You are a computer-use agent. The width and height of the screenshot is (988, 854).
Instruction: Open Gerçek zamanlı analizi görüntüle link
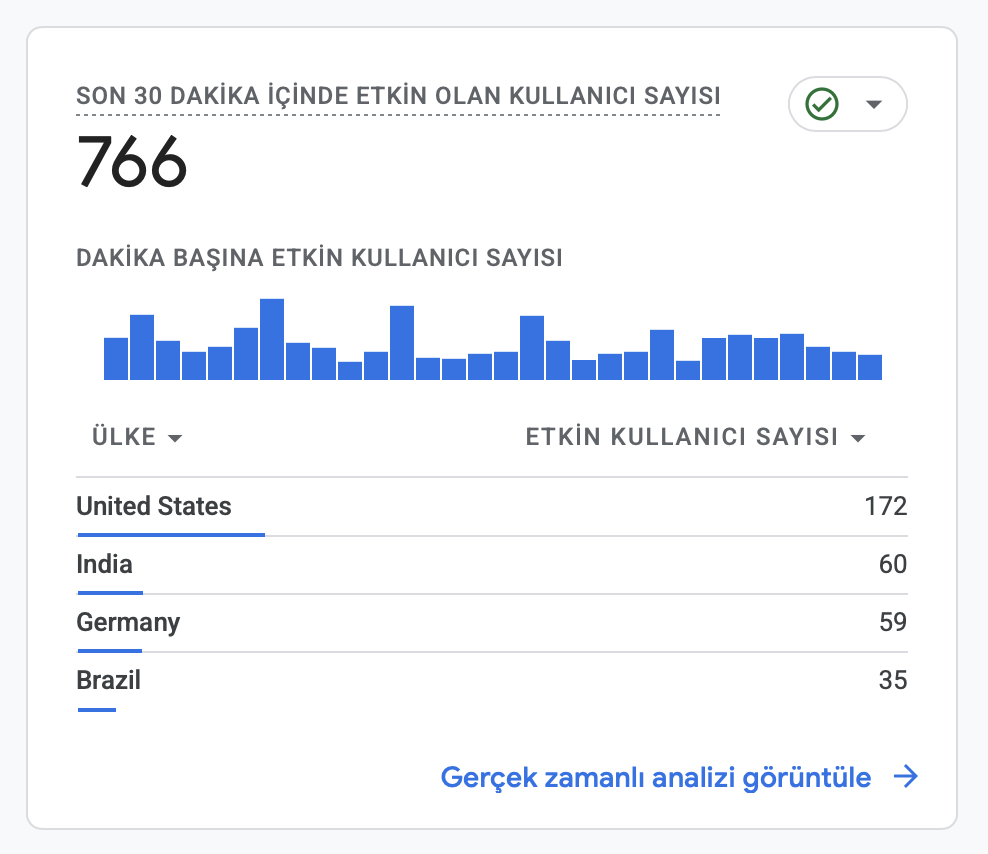pyautogui.click(x=655, y=777)
